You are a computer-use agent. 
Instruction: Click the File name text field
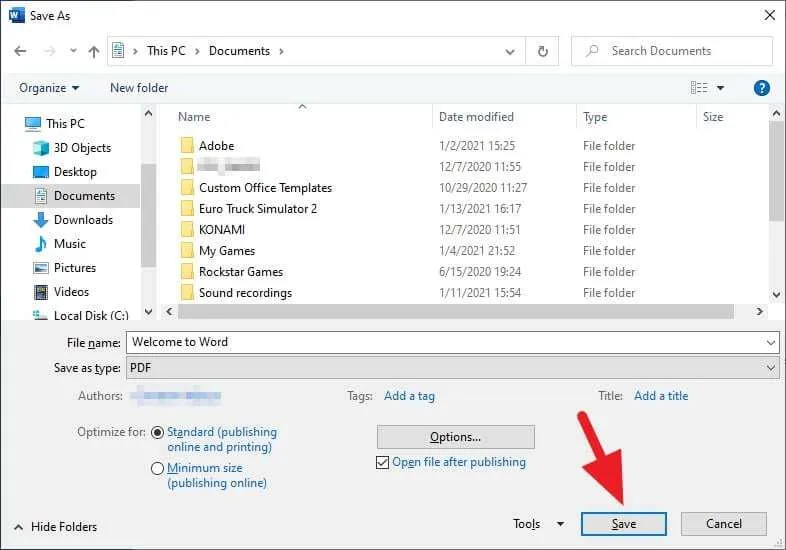444,342
